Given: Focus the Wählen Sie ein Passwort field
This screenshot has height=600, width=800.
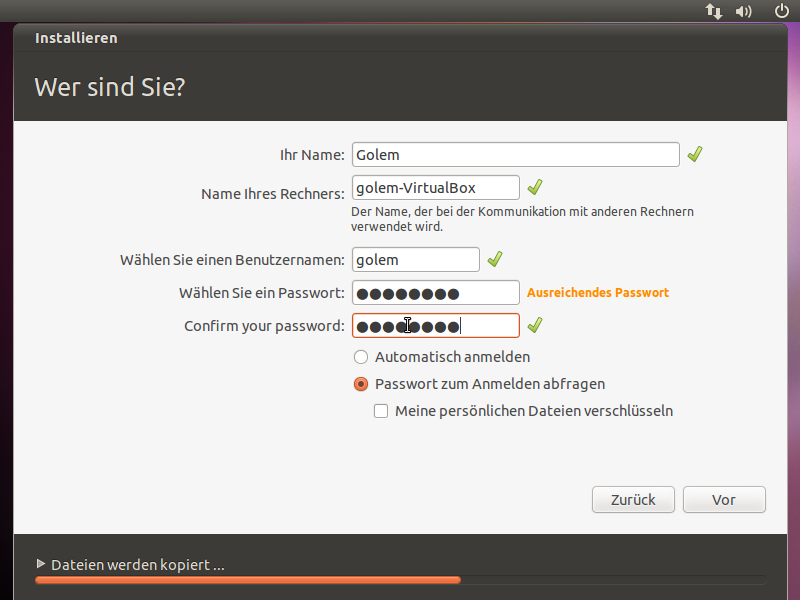Looking at the screenshot, I should coord(436,293).
